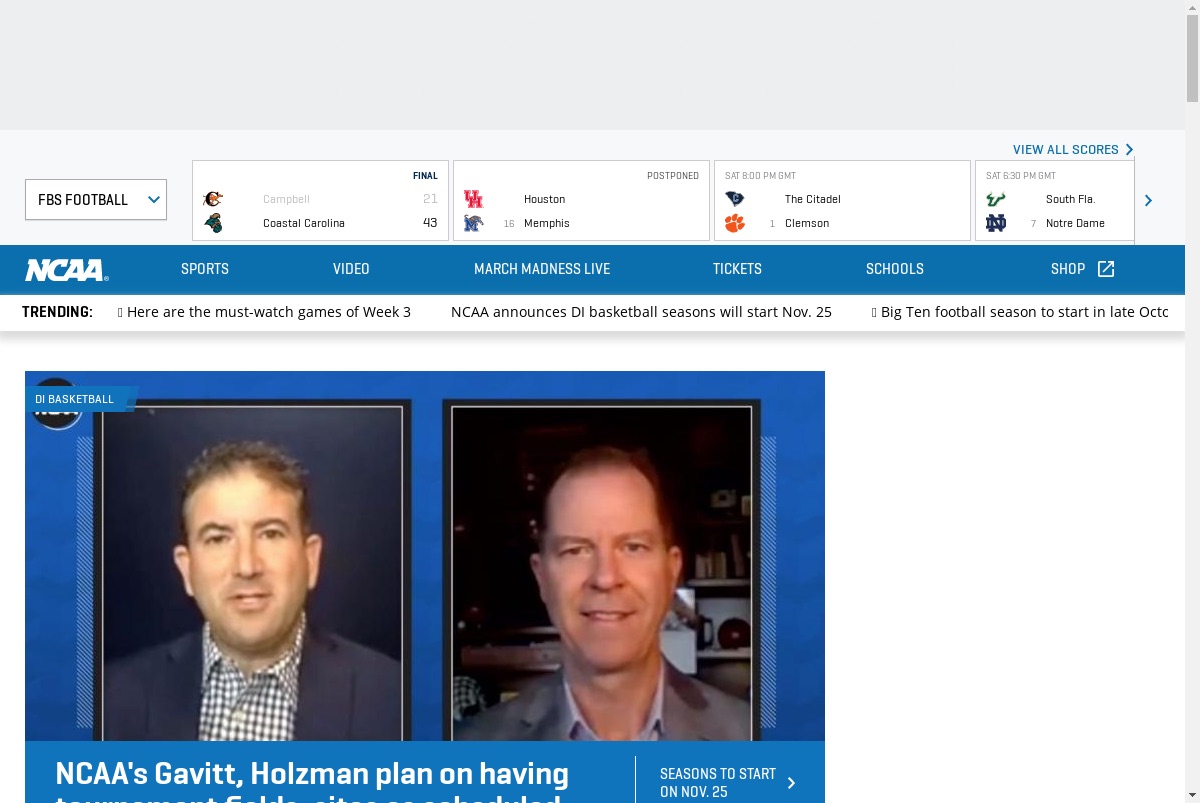Click VIEW ALL SCORES link

(x=1066, y=150)
